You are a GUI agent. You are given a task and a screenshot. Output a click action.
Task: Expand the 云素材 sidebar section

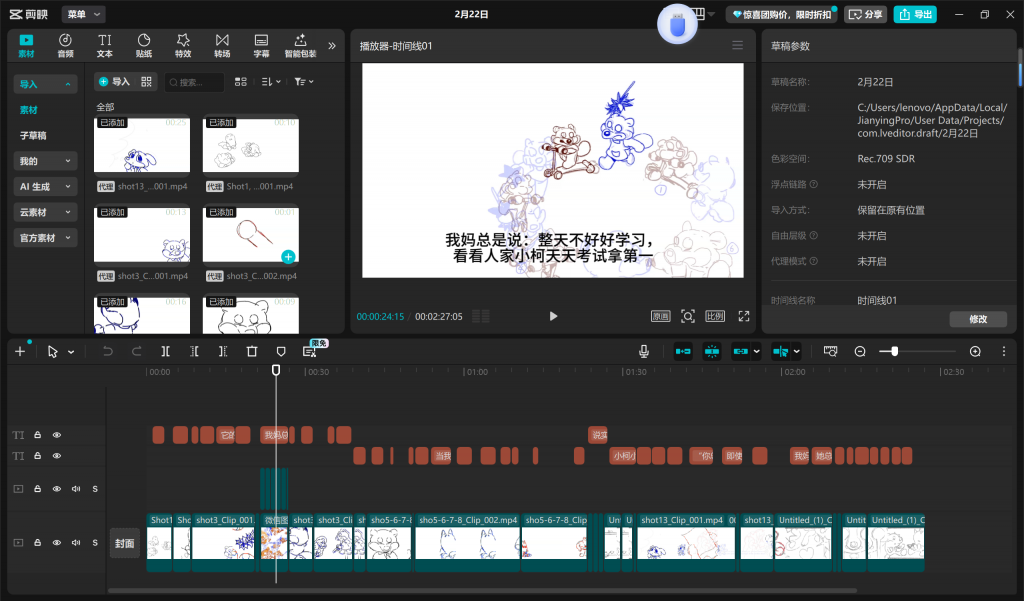pos(46,212)
